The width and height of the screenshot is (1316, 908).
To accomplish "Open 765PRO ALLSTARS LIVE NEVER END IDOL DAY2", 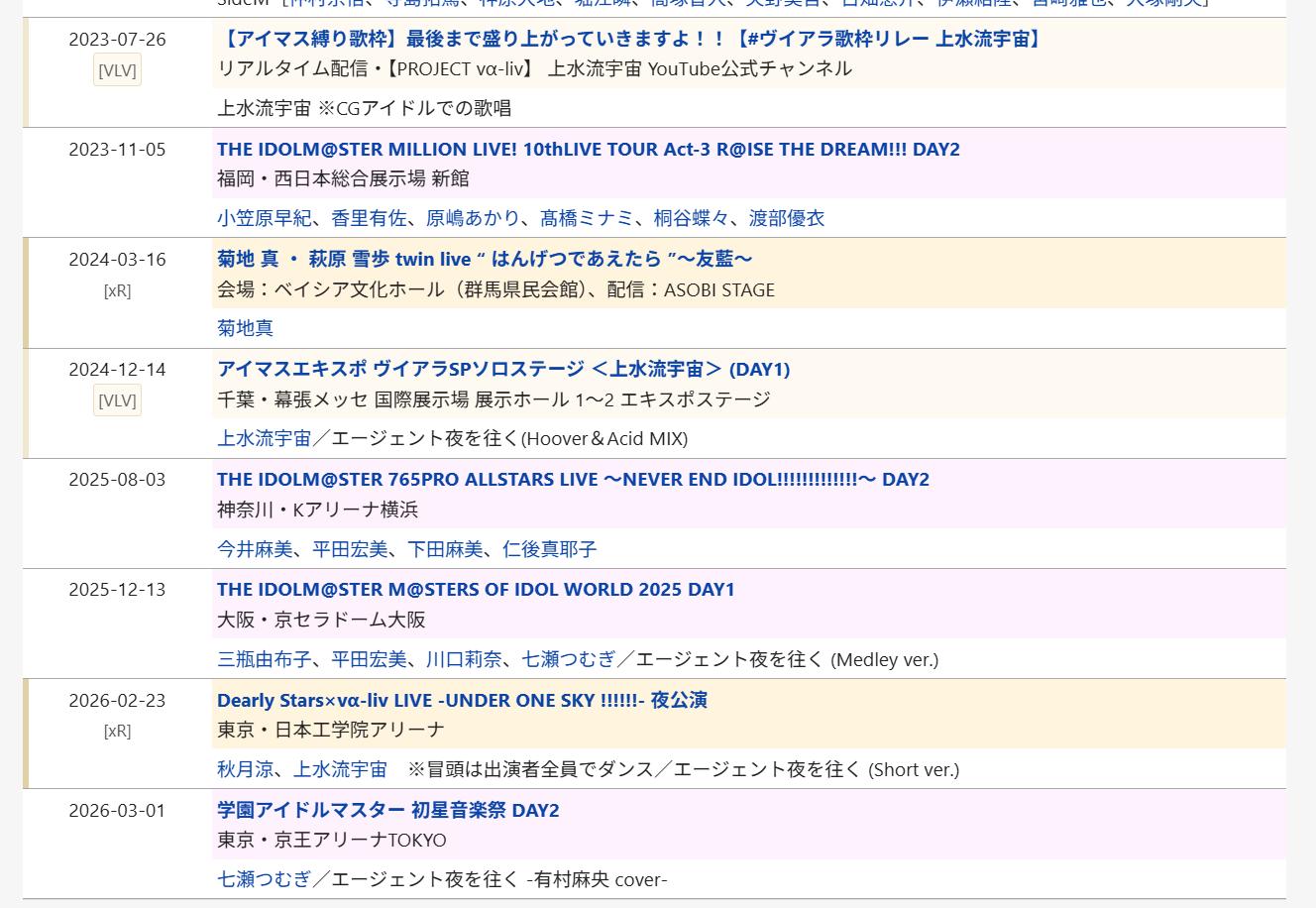I will tap(573, 480).
